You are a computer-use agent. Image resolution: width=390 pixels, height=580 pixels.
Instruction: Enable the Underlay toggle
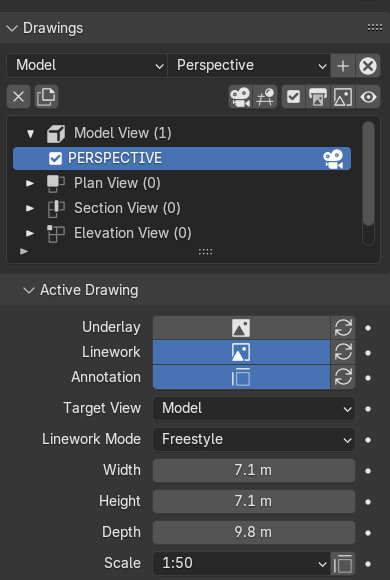(241, 328)
